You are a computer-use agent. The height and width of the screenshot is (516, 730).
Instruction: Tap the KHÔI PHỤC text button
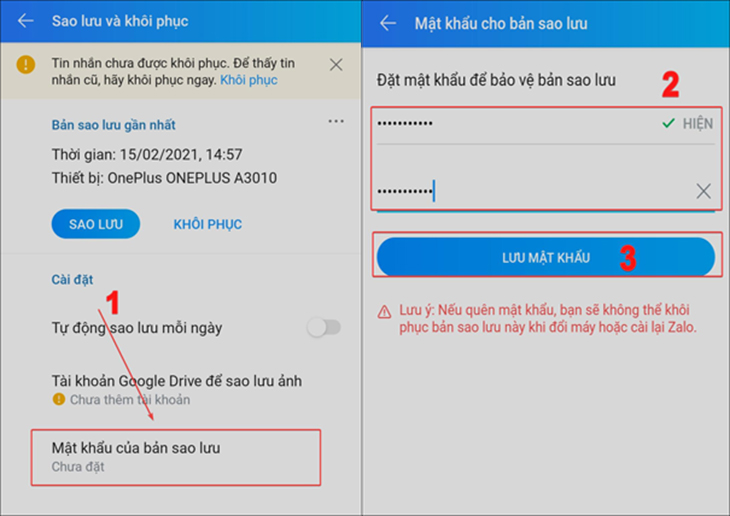[208, 224]
